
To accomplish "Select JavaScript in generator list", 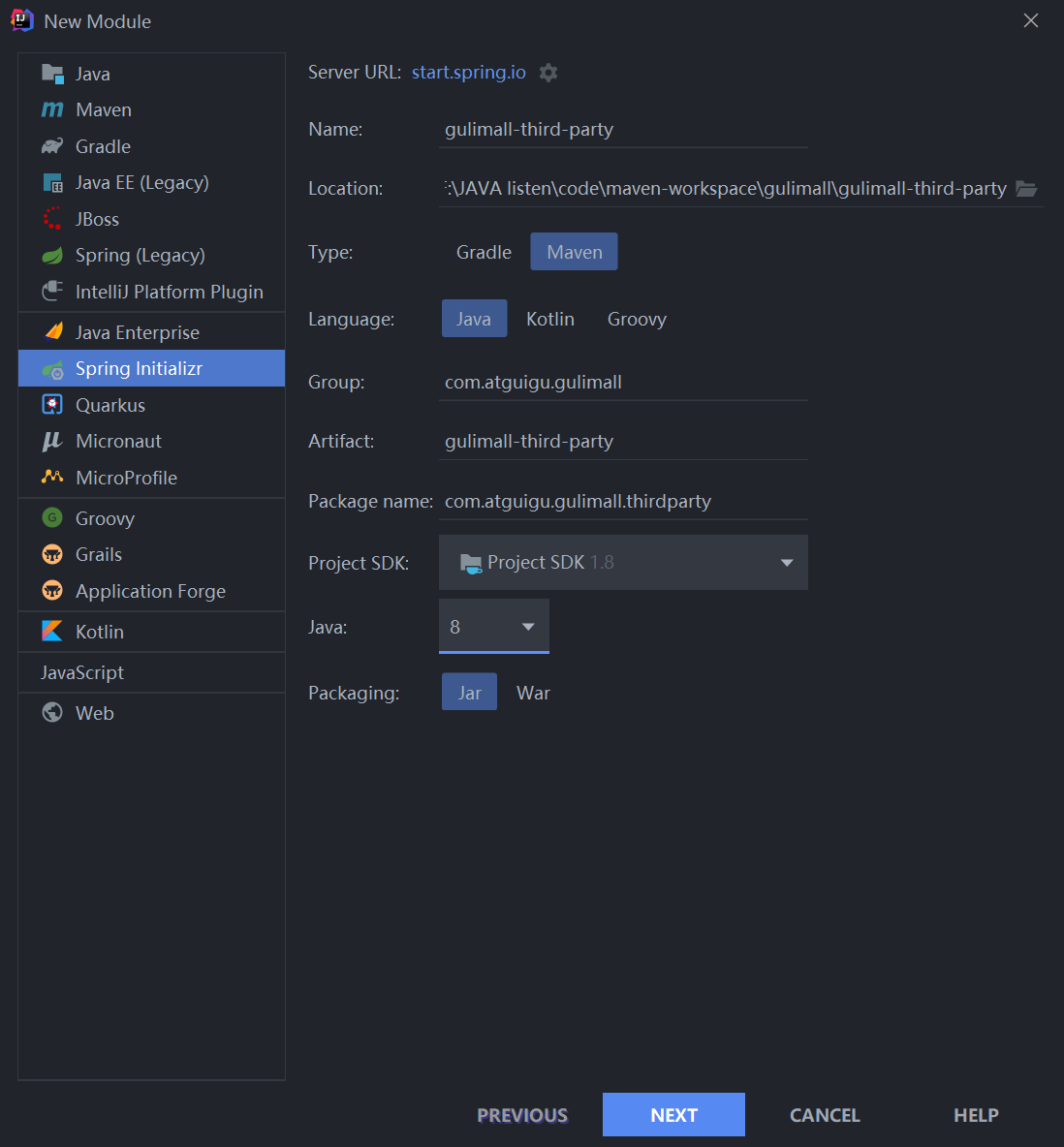I will (x=82, y=672).
